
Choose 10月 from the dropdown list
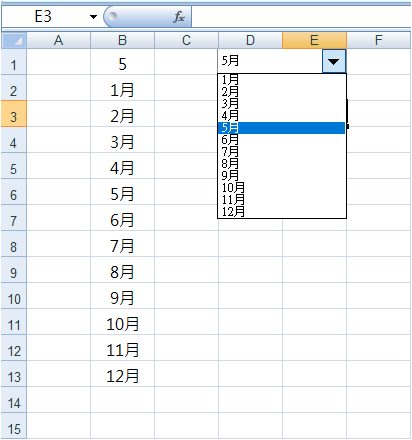[281, 188]
